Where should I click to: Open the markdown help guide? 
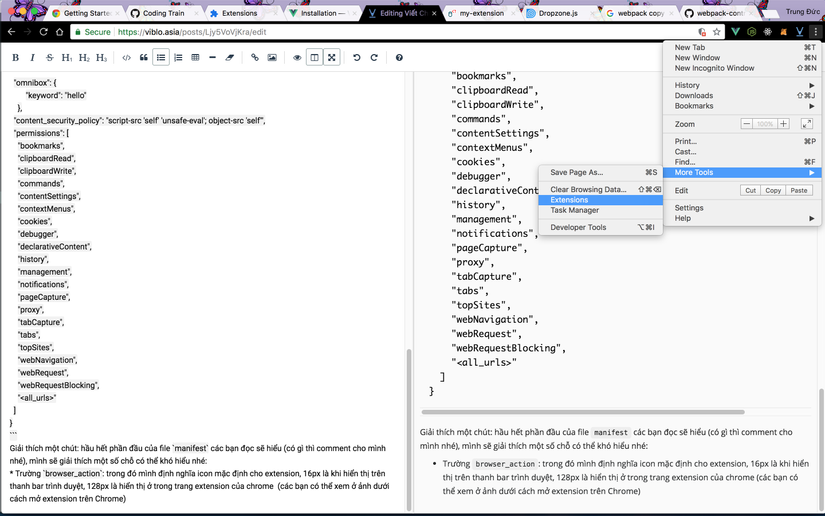pyautogui.click(x=399, y=58)
